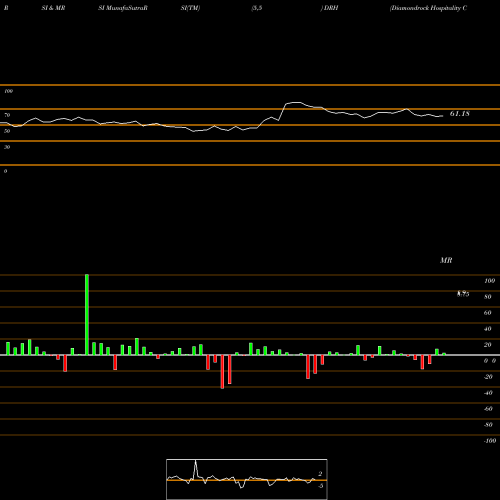500x500 pixels.
Task: Click the RSI axis label 0
Action: (5, 171)
